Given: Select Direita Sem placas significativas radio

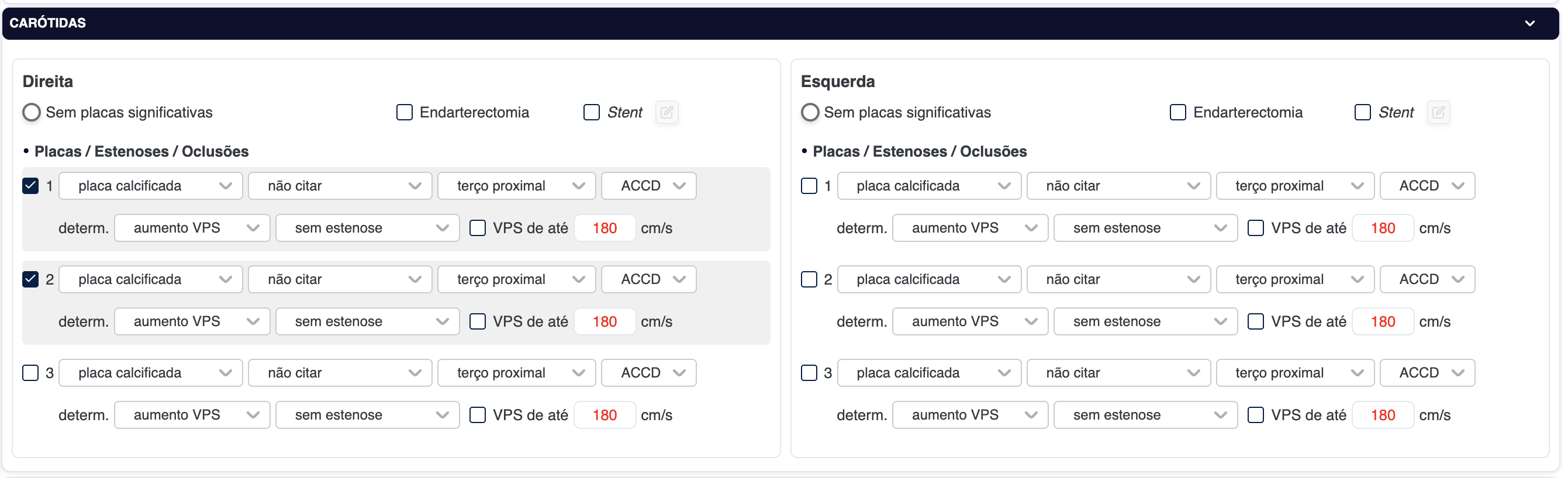Looking at the screenshot, I should [x=32, y=113].
